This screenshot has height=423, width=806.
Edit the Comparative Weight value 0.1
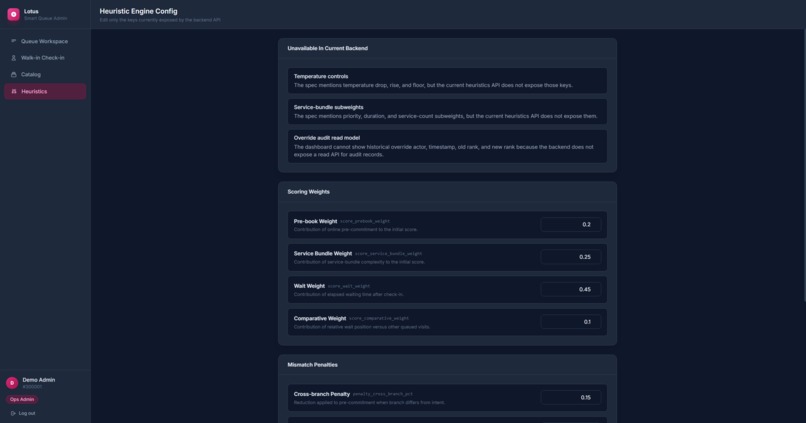[571, 322]
